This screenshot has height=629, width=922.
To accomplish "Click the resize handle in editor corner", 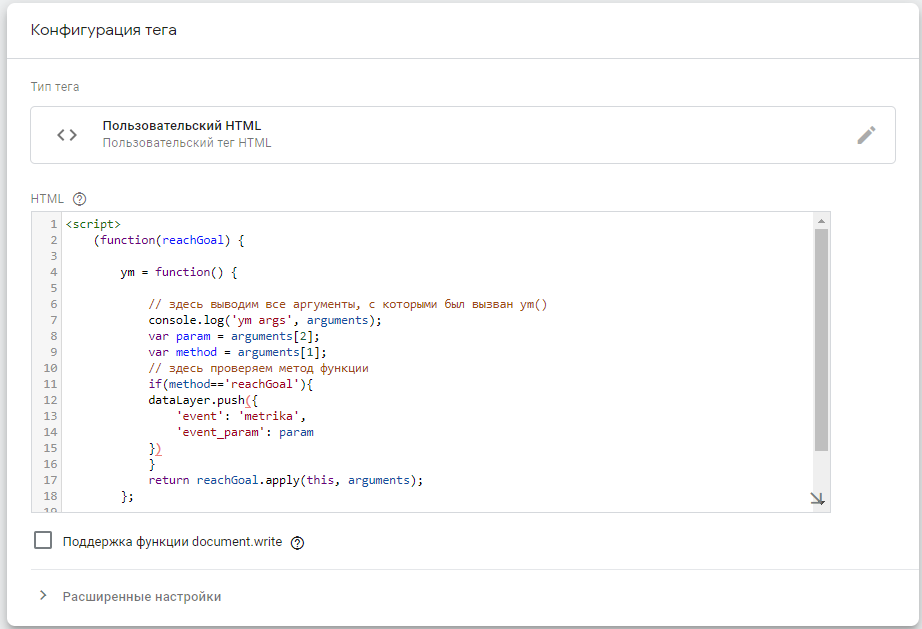I will pos(817,499).
